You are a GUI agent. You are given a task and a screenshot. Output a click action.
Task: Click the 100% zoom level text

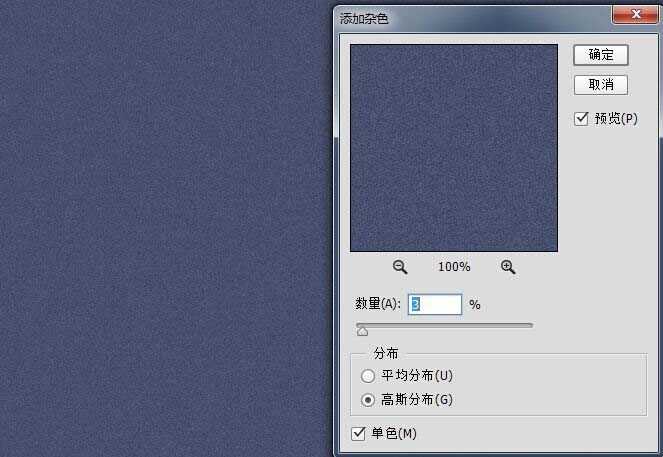(454, 267)
